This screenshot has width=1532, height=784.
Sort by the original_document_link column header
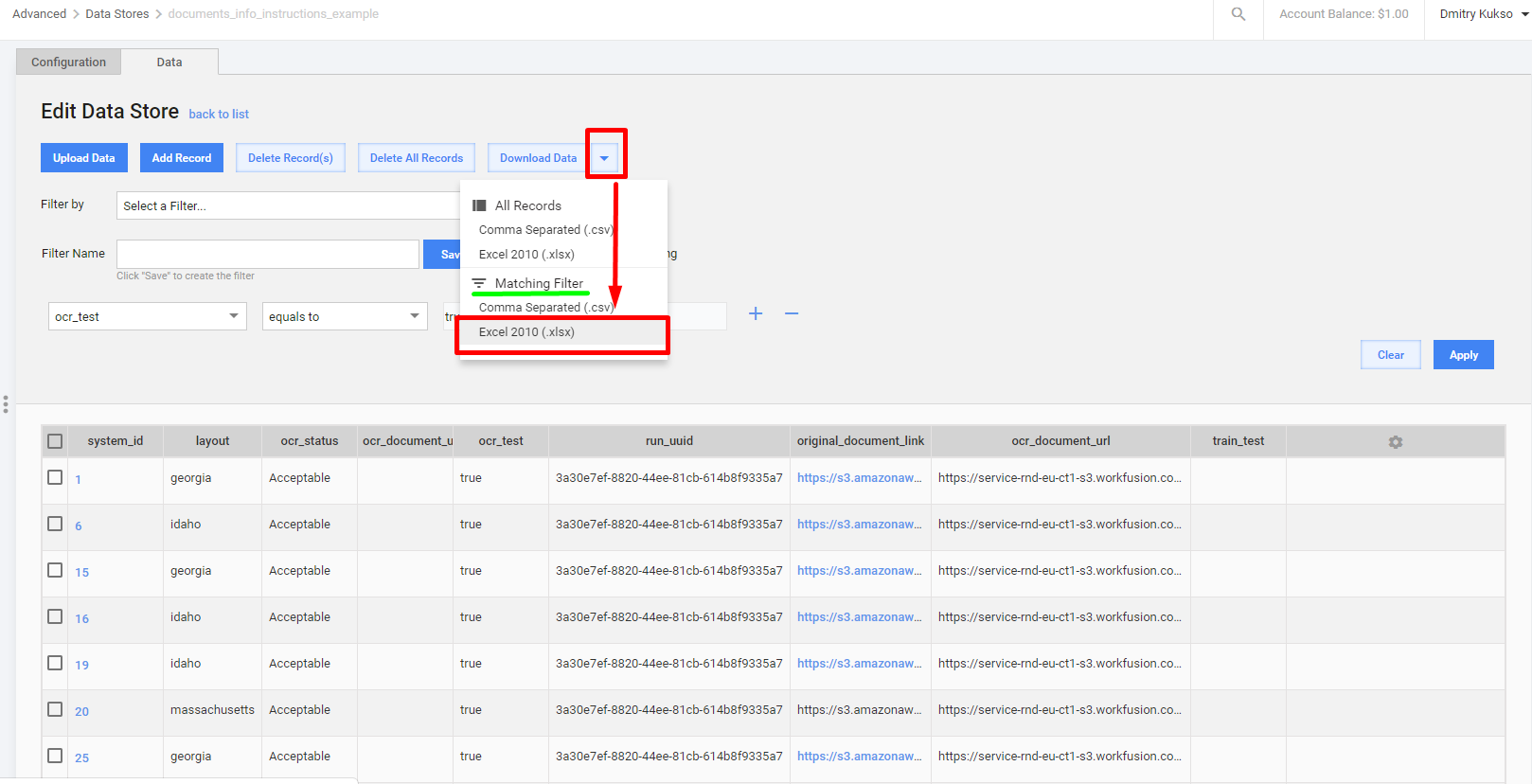pos(860,441)
